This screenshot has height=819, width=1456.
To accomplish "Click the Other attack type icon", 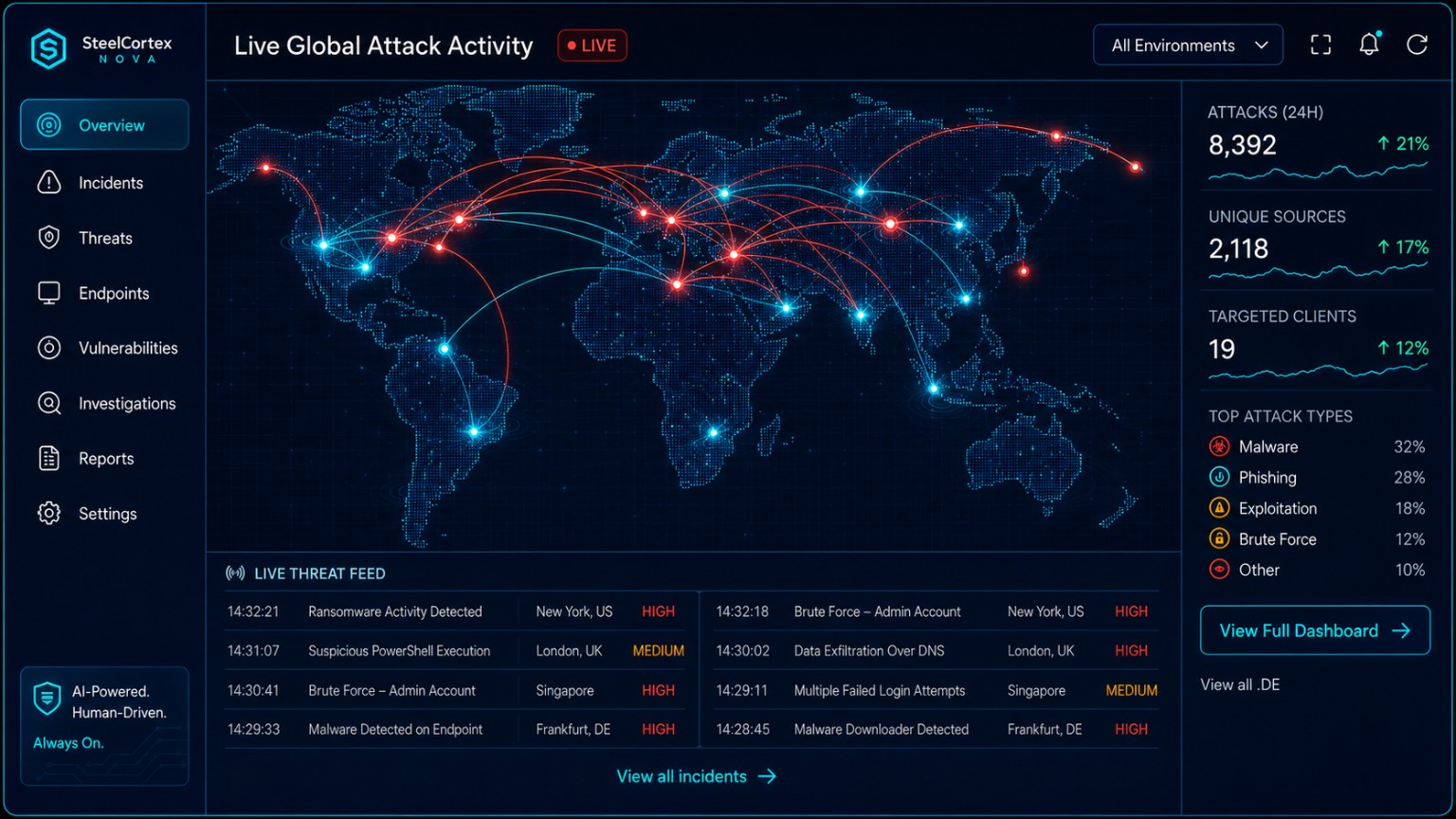I will point(1219,570).
